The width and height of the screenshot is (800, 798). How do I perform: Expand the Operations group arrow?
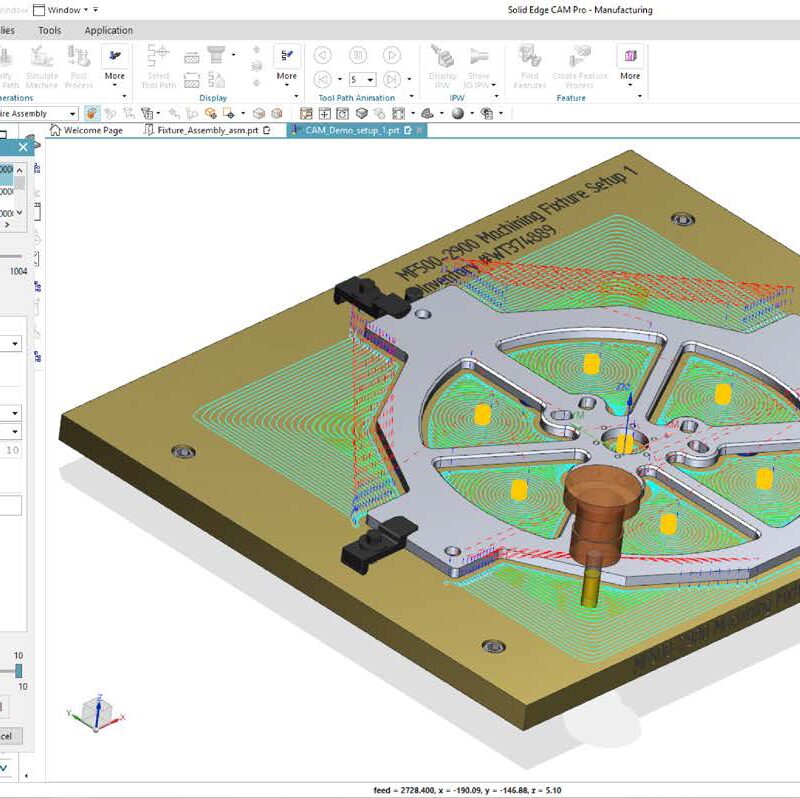click(x=124, y=96)
